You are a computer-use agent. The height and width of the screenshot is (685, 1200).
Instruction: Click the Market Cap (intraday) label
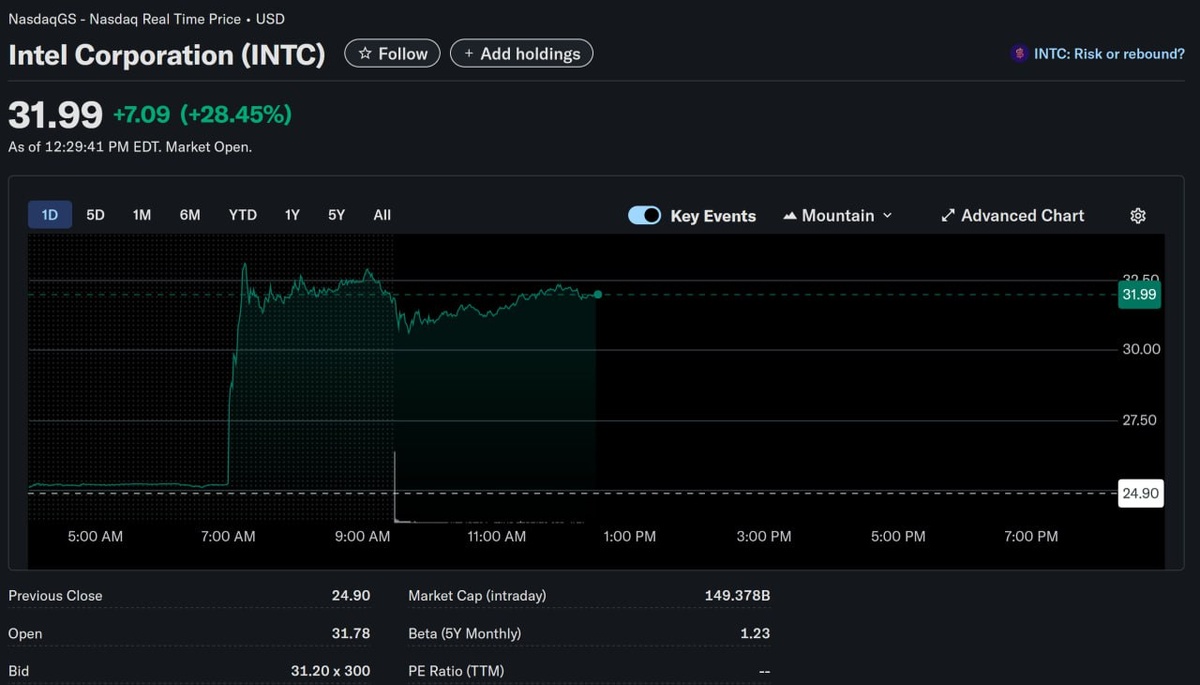pyautogui.click(x=477, y=596)
